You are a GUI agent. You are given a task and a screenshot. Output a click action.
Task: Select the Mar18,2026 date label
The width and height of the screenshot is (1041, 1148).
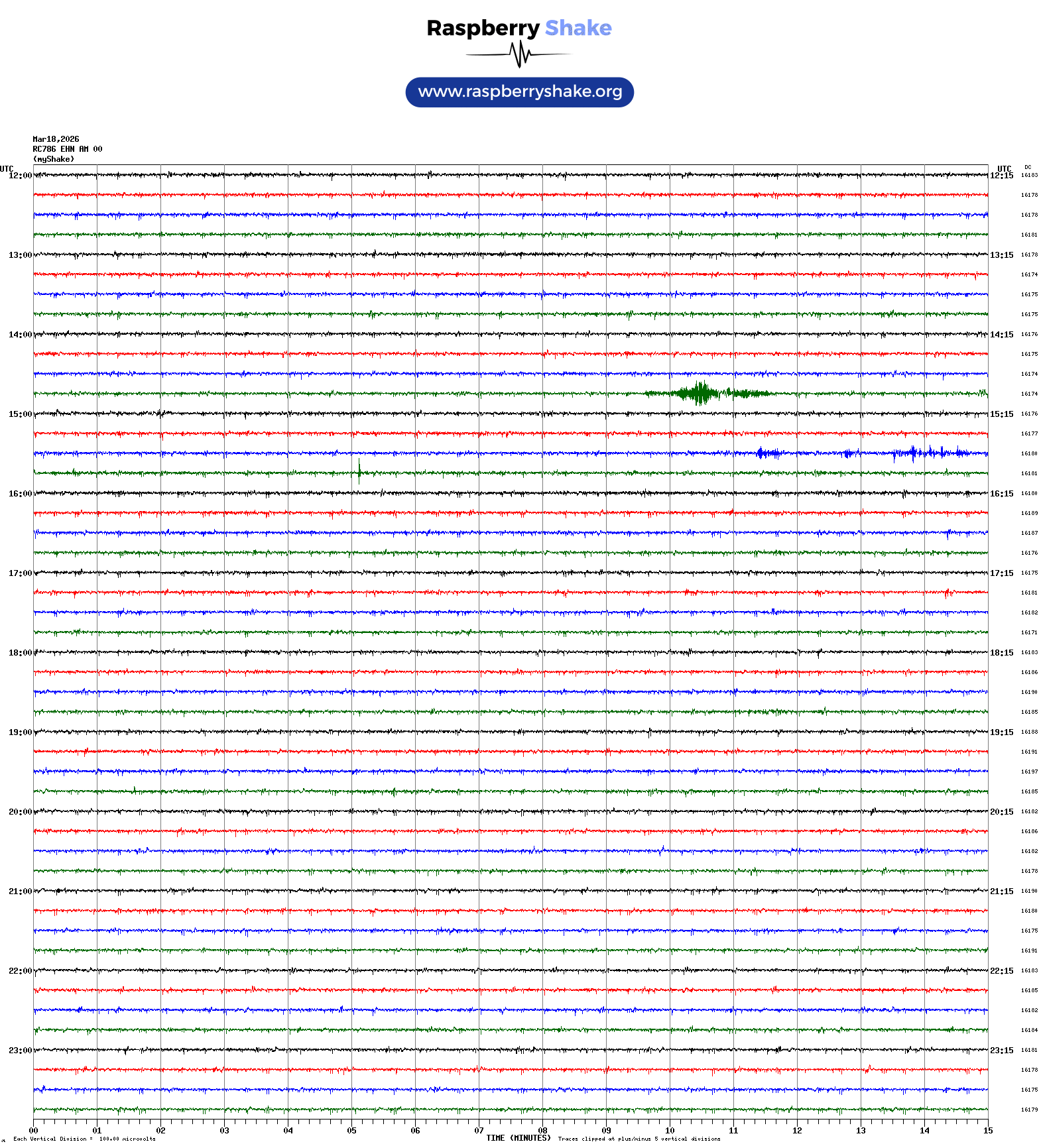56,139
